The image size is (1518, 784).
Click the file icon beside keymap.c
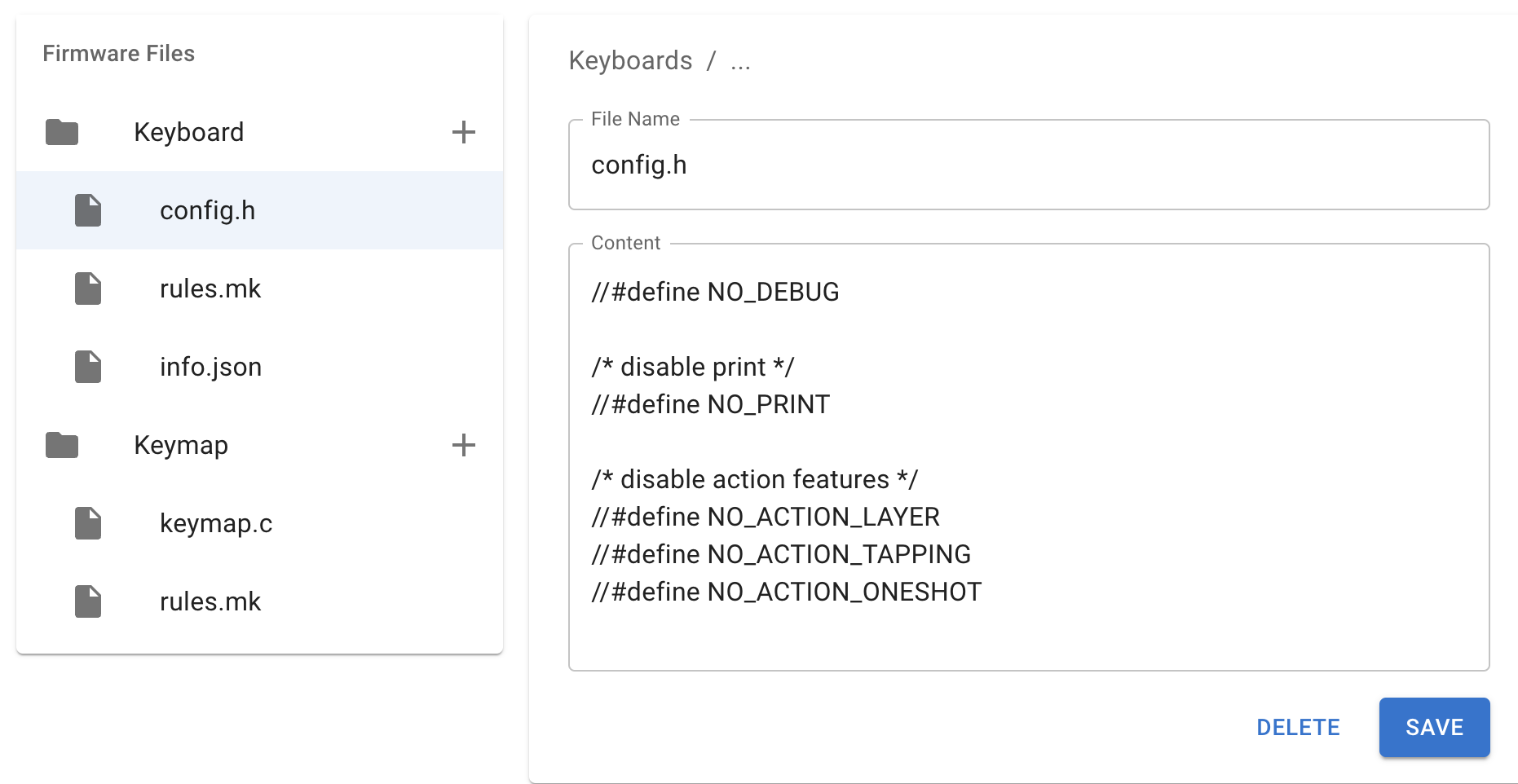88,523
